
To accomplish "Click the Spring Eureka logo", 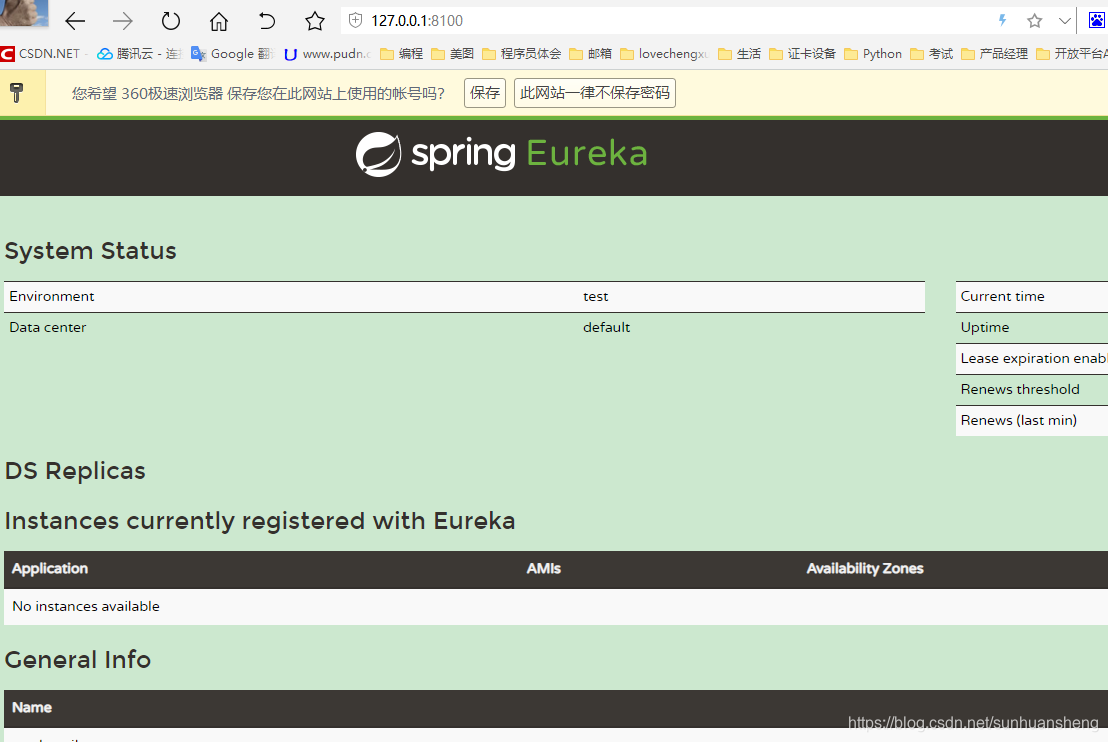I will click(x=501, y=155).
